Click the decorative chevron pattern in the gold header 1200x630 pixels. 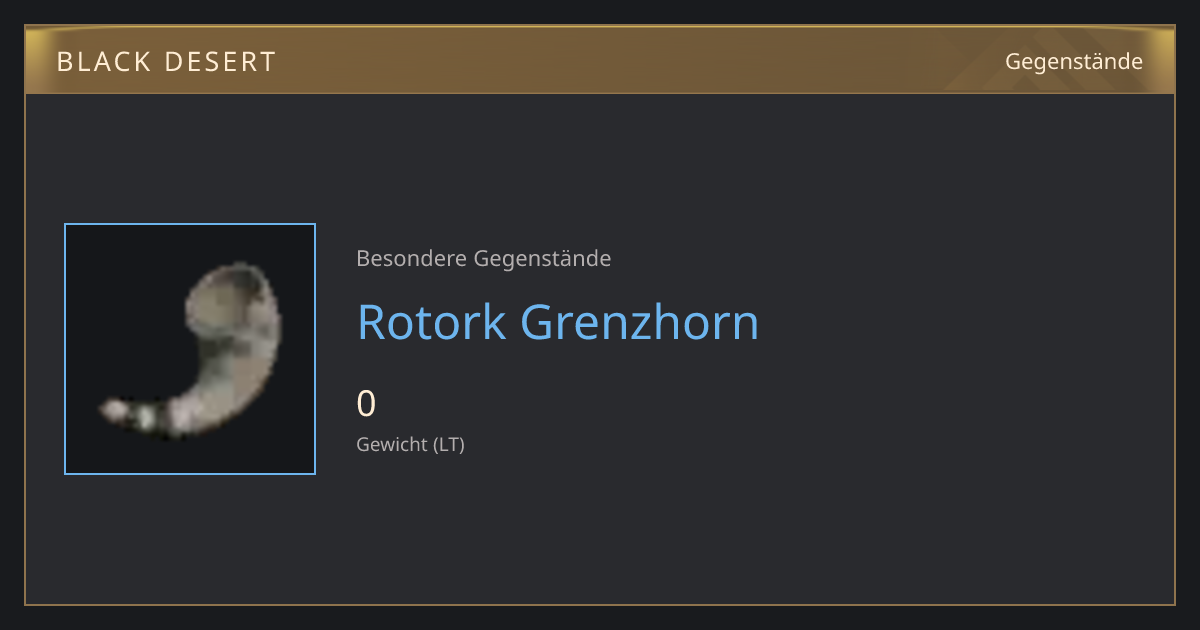pos(1060,62)
